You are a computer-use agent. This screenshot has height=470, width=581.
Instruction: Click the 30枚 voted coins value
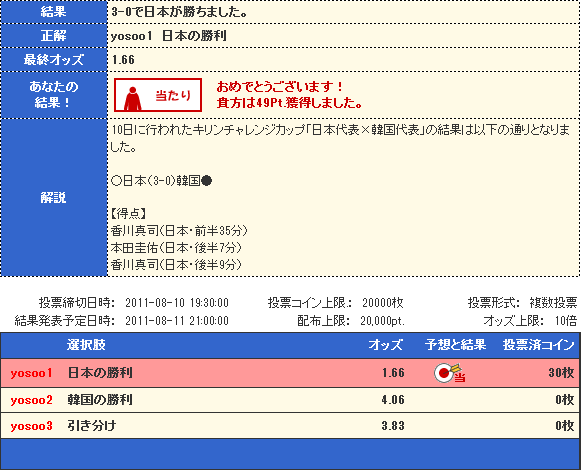coord(561,373)
